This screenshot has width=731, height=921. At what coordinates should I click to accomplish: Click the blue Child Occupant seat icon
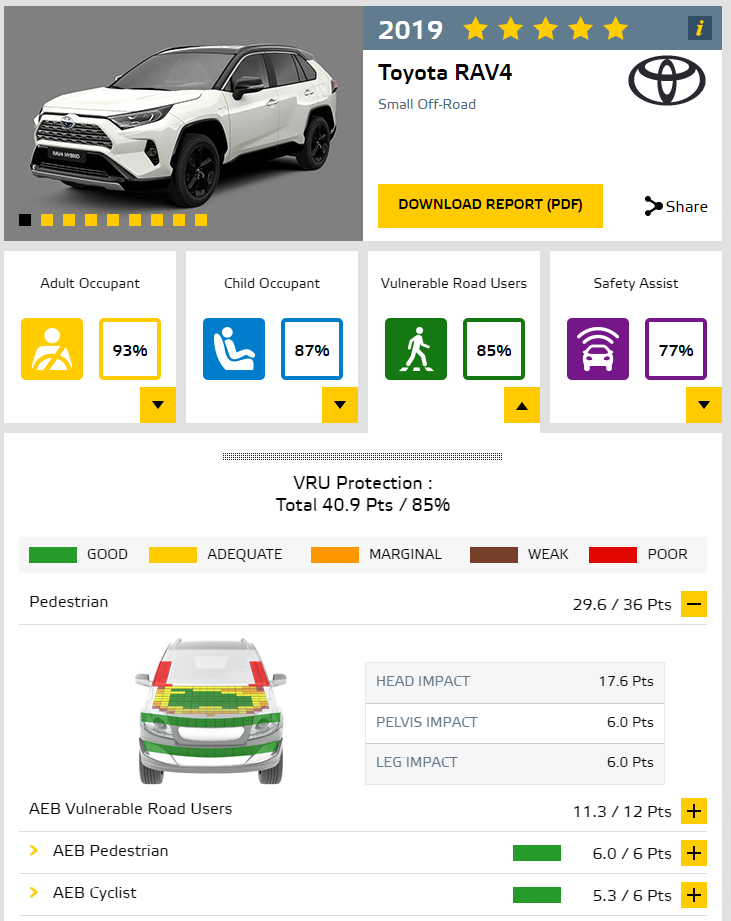click(234, 349)
